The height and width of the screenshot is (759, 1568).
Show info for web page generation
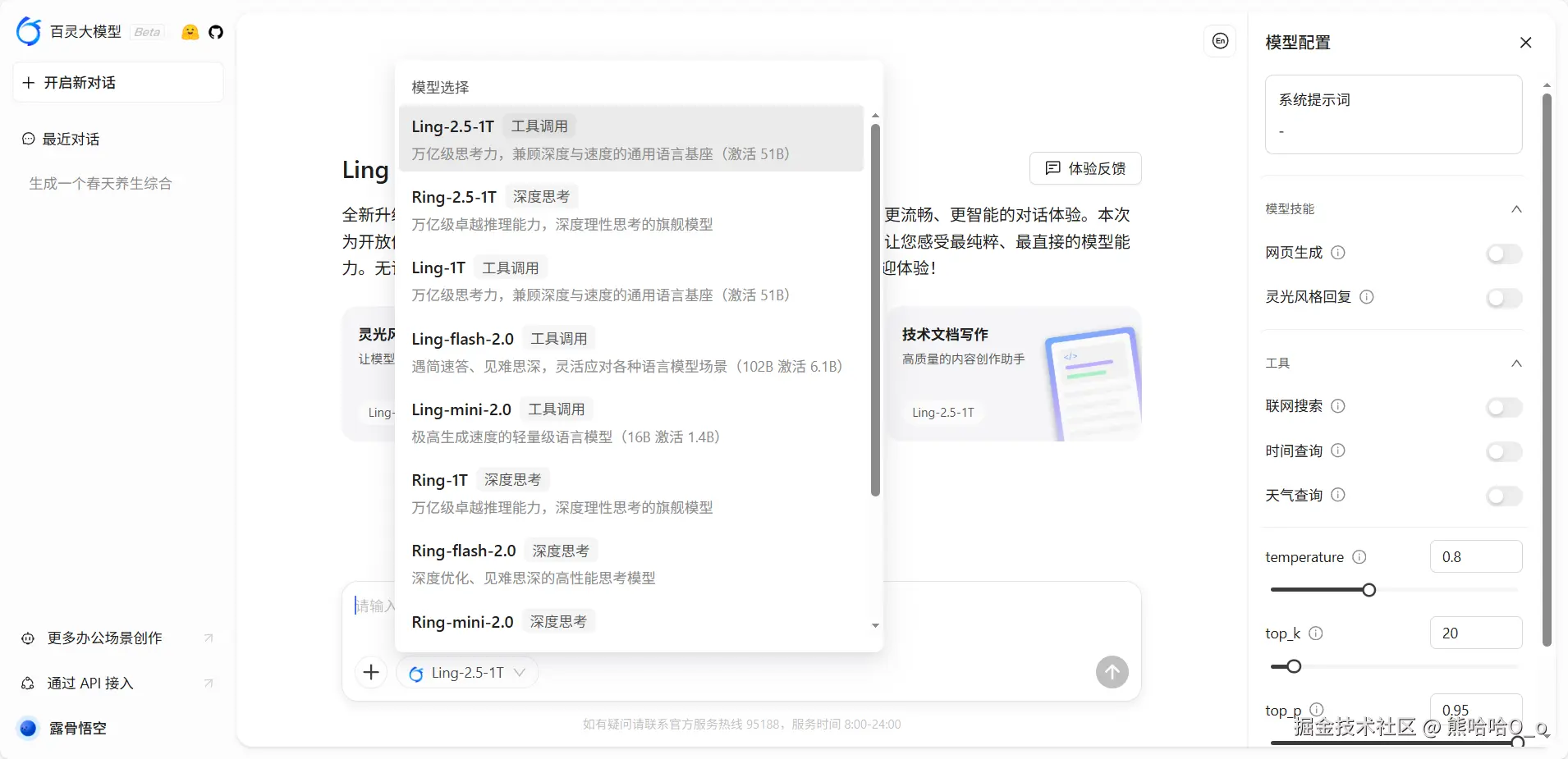coord(1338,253)
